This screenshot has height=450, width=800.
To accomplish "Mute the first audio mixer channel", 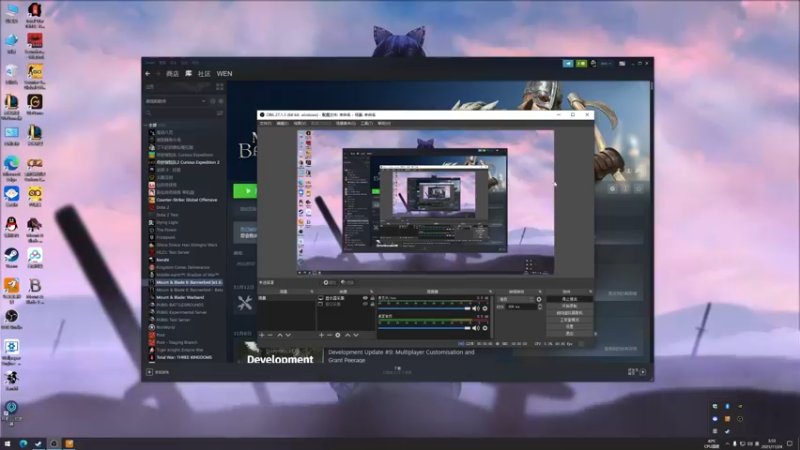I will 476,309.
